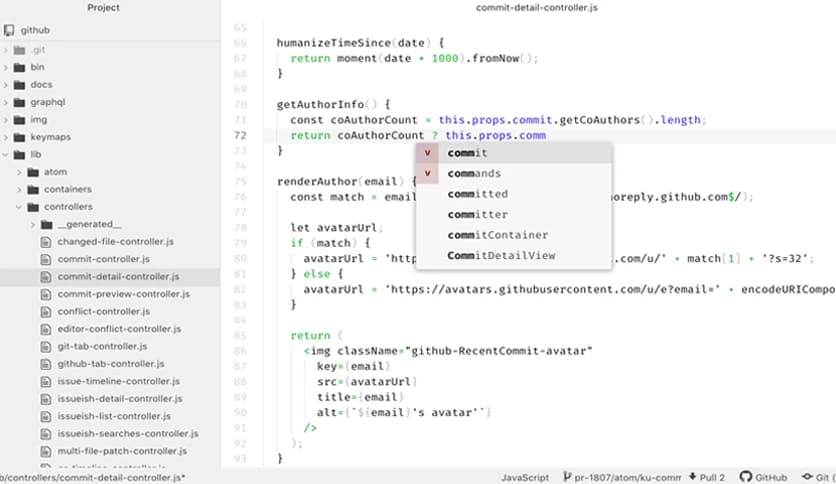
Task: Click the Git commit icon in status bar
Action: tap(808, 478)
